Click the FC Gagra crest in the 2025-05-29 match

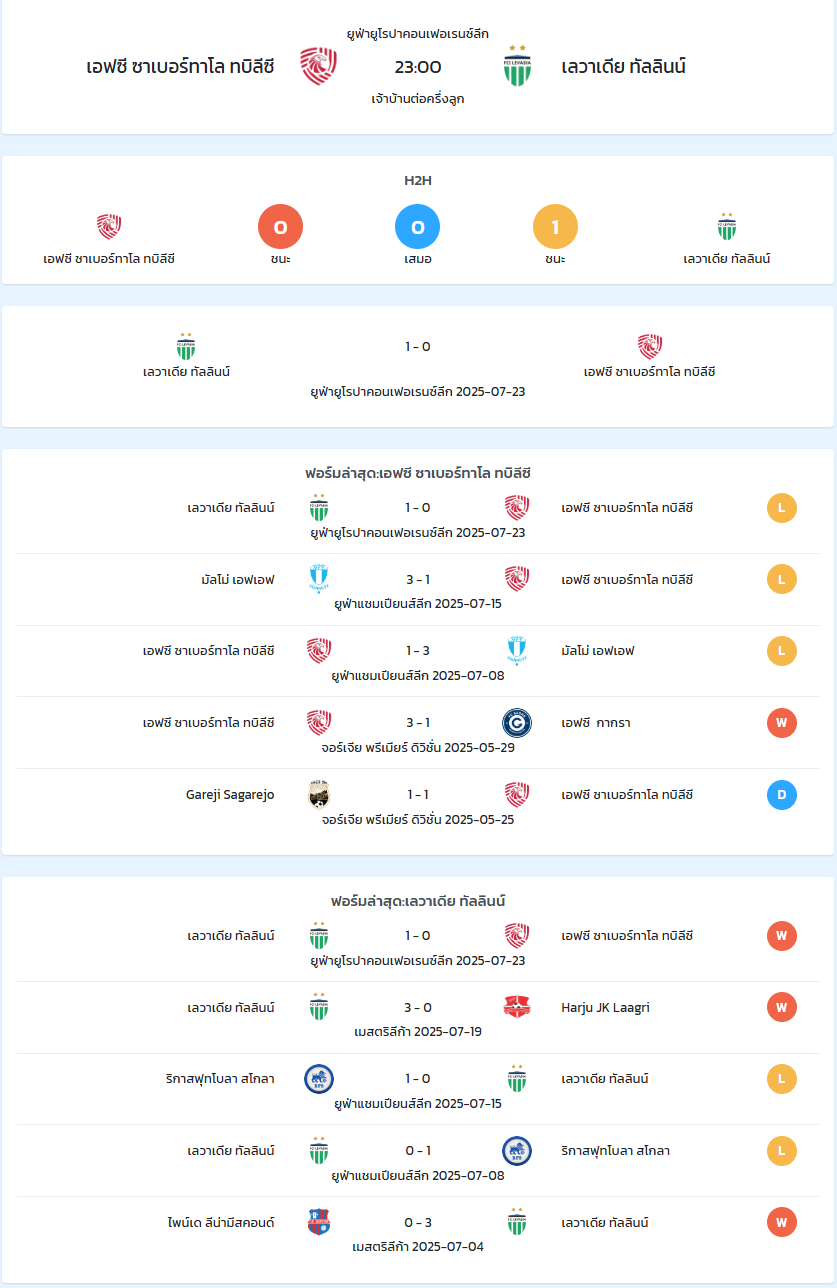(x=517, y=723)
